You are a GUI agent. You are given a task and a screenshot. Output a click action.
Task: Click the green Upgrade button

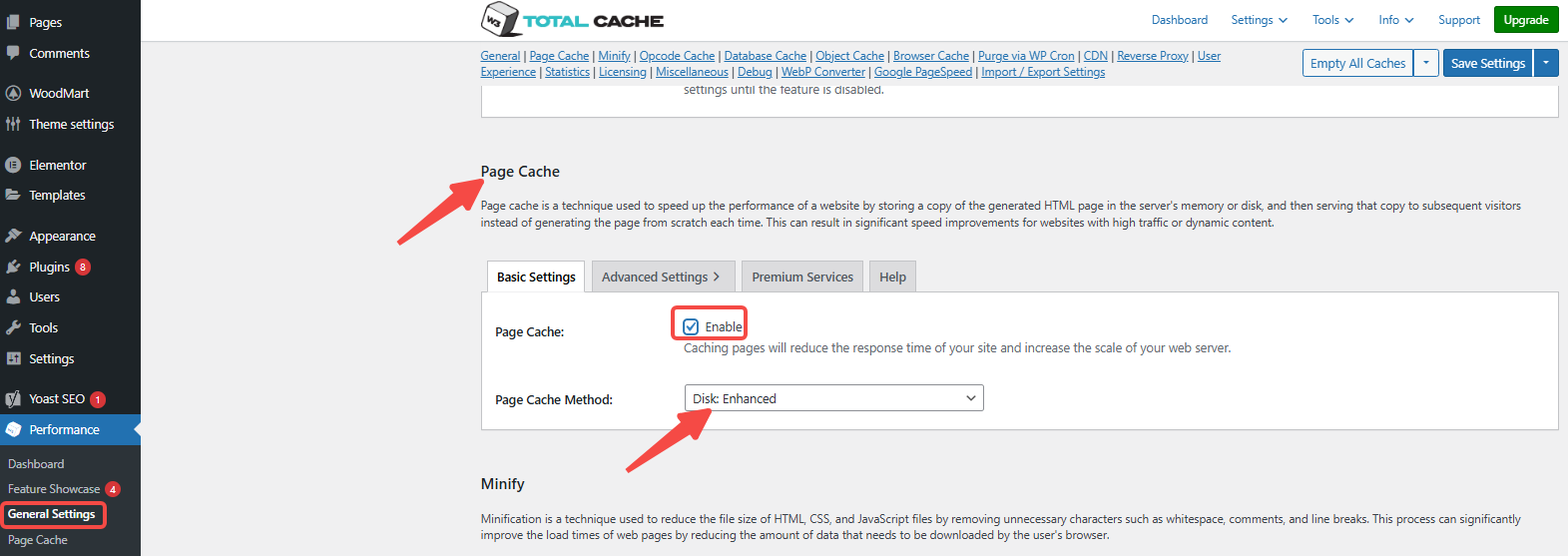pyautogui.click(x=1525, y=20)
